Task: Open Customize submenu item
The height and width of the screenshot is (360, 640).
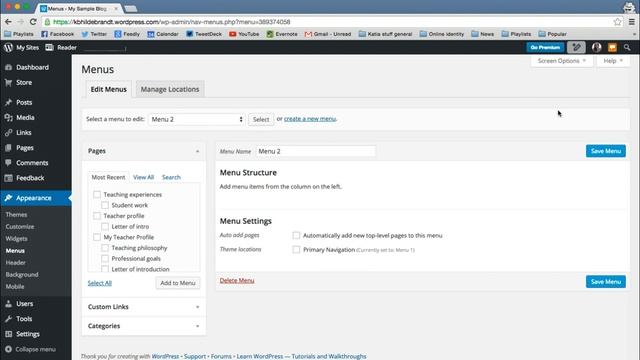Action: click(x=20, y=227)
